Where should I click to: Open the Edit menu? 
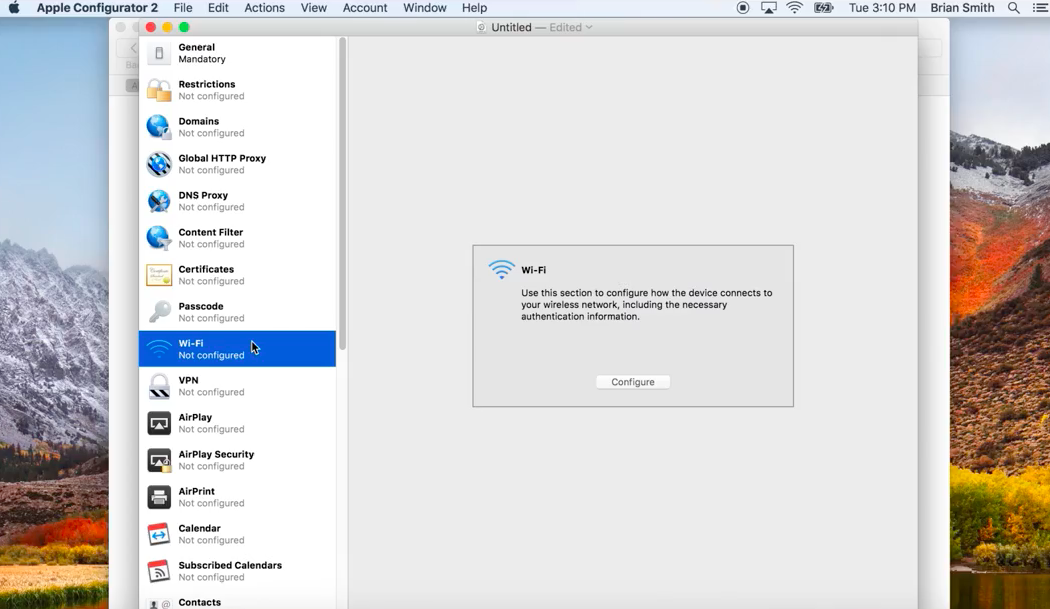pos(218,8)
